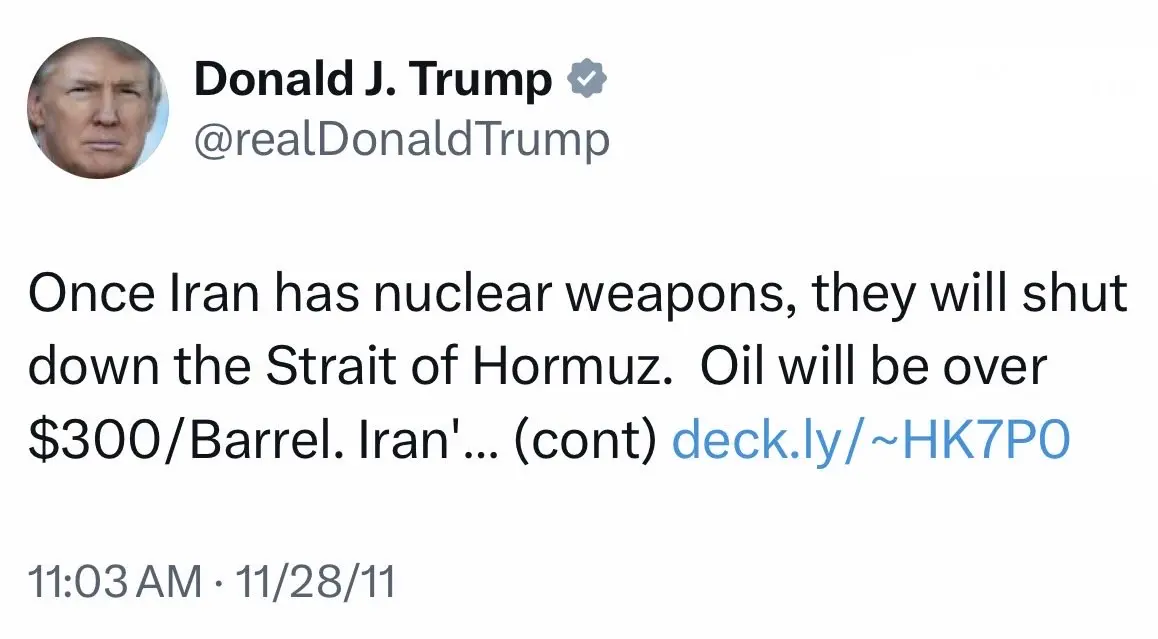Click the phrase "Oil will be over"

pos(872,367)
